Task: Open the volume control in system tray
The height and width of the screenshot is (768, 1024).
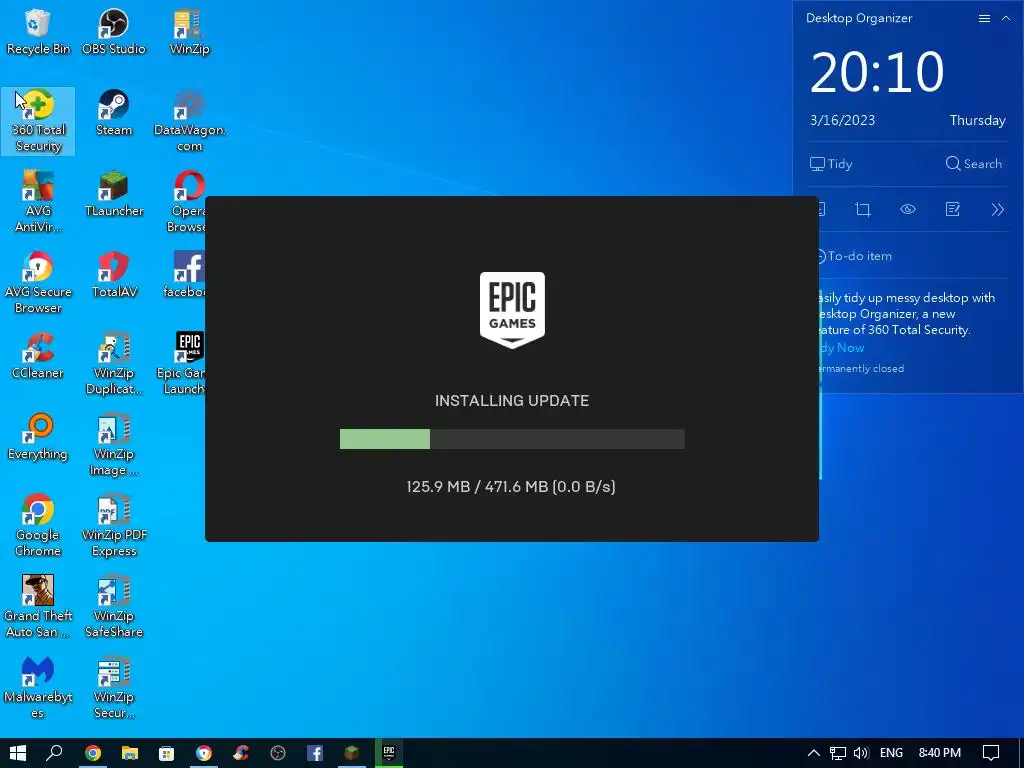Action: pyautogui.click(x=861, y=753)
